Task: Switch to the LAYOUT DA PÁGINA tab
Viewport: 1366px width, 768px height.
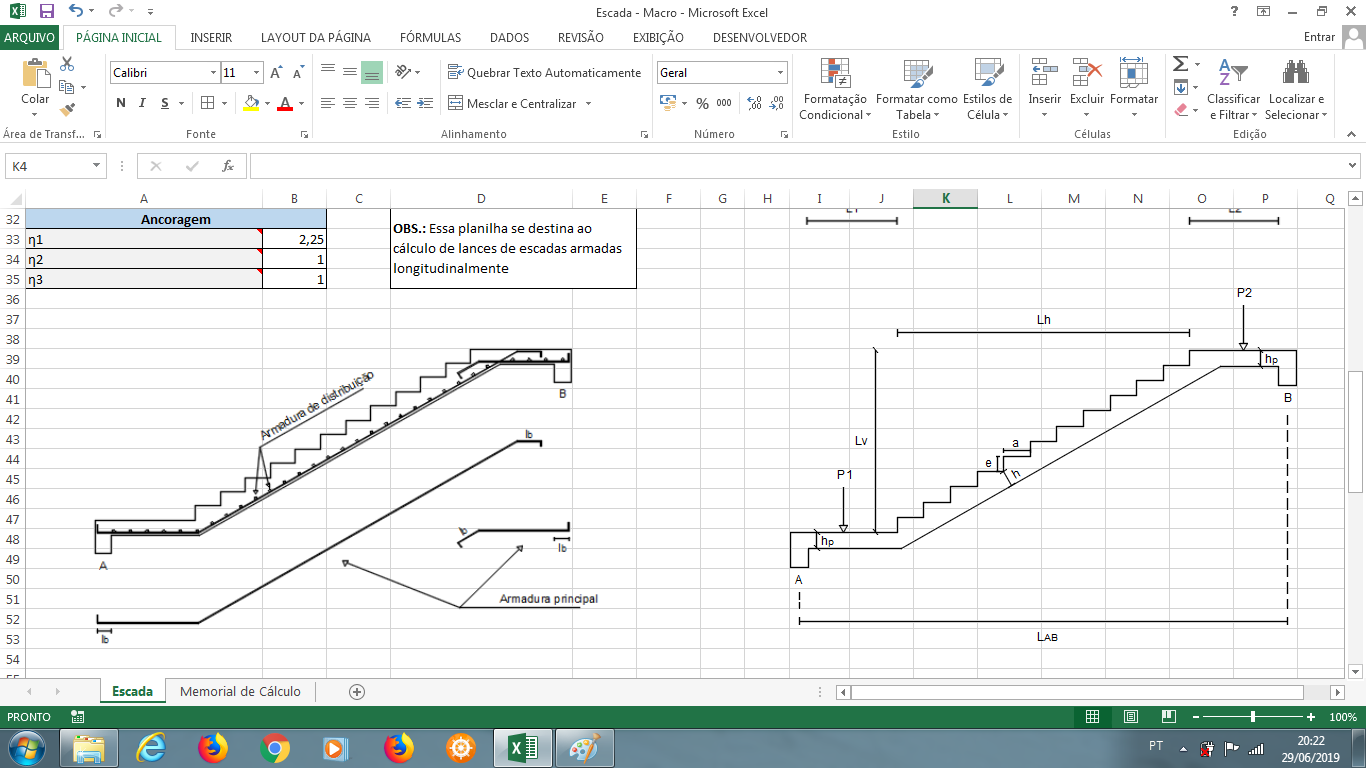Action: (x=316, y=37)
